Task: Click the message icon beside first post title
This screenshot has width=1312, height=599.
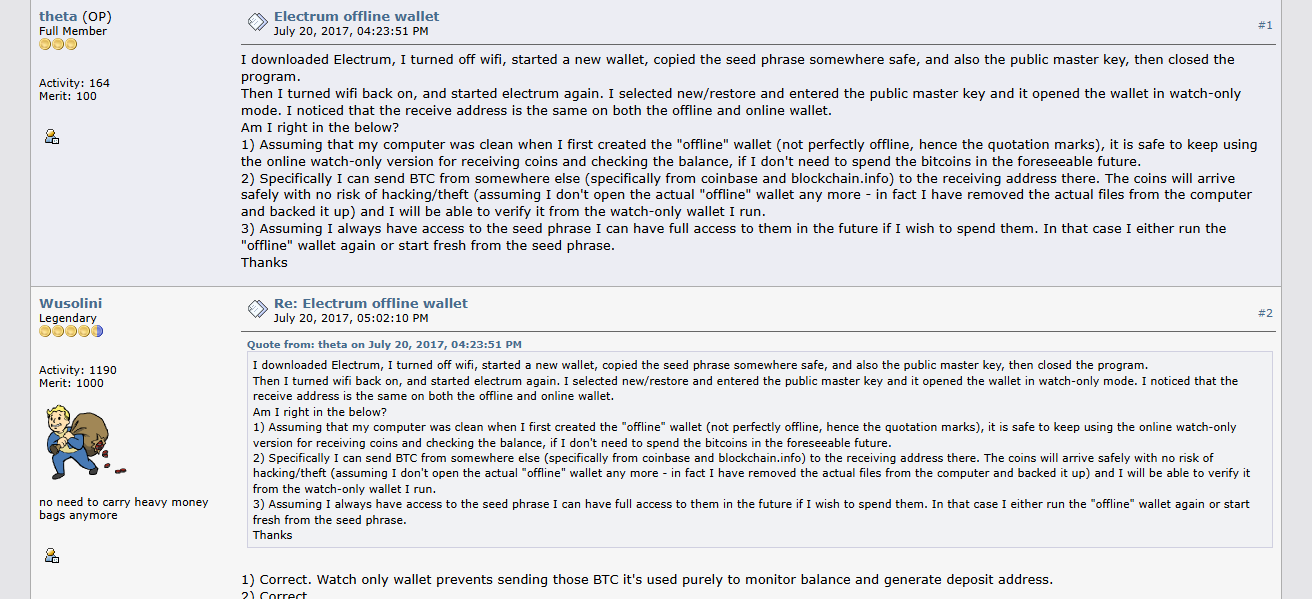Action: [x=257, y=22]
